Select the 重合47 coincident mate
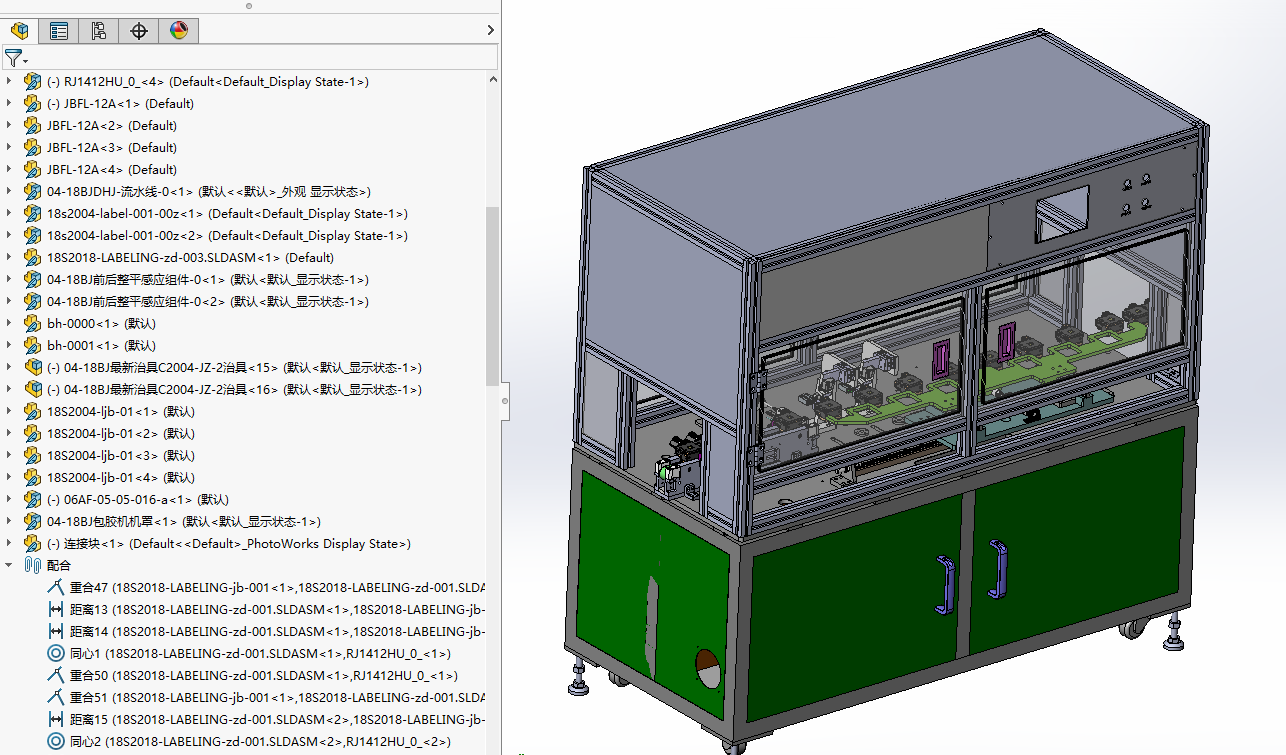Viewport: 1286px width, 755px height. pyautogui.click(x=267, y=587)
